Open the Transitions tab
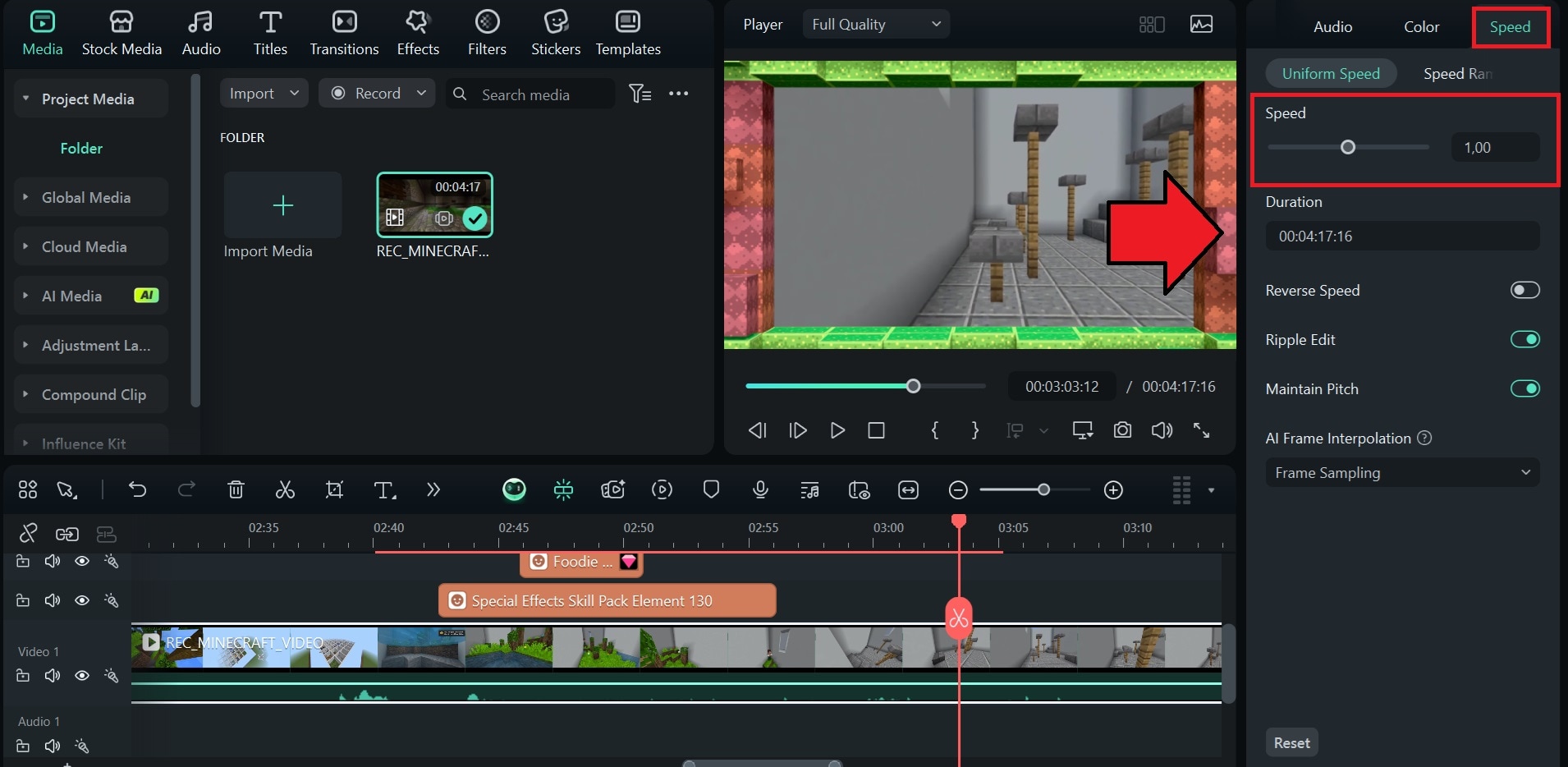 344,33
